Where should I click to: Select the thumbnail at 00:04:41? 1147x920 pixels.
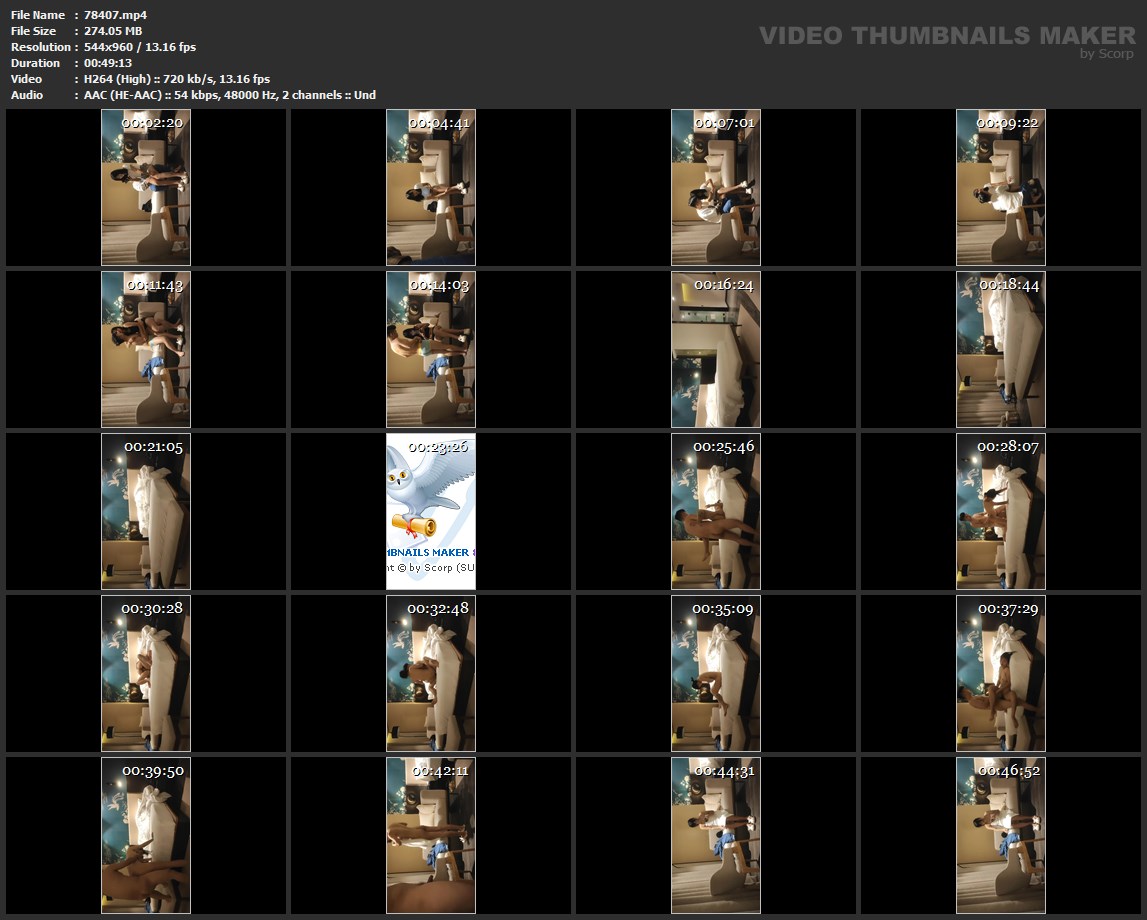(431, 187)
